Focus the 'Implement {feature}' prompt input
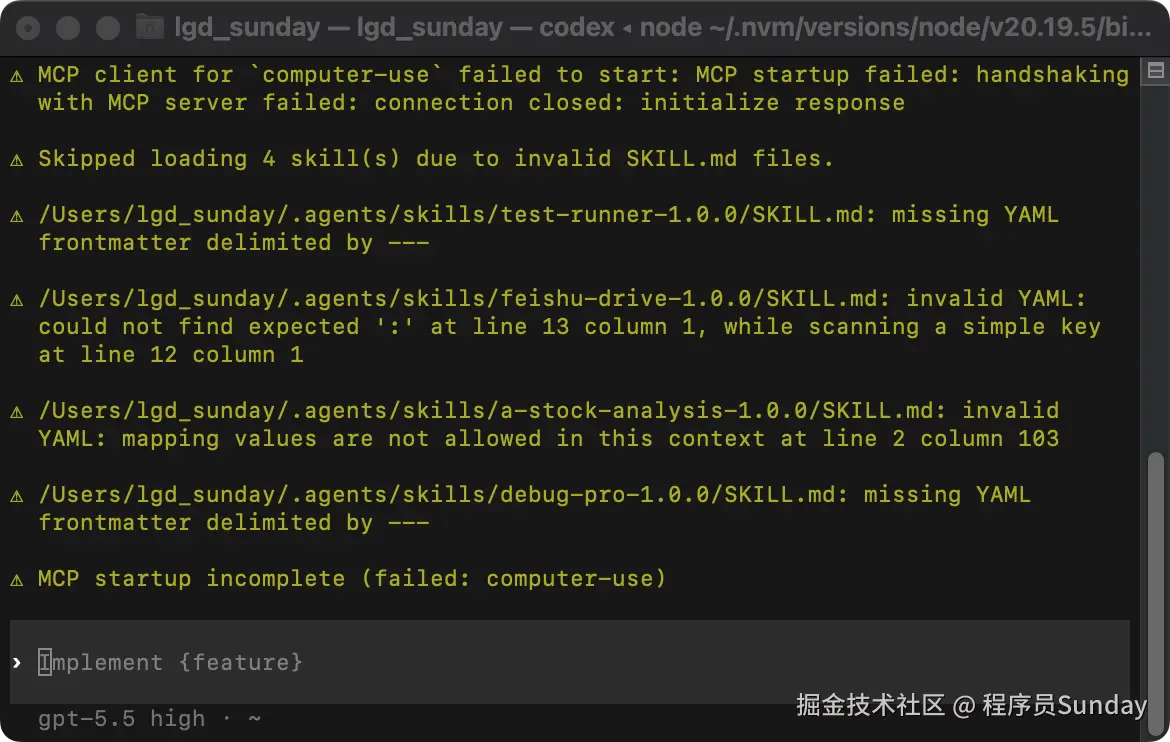The image size is (1170, 742). point(569,662)
